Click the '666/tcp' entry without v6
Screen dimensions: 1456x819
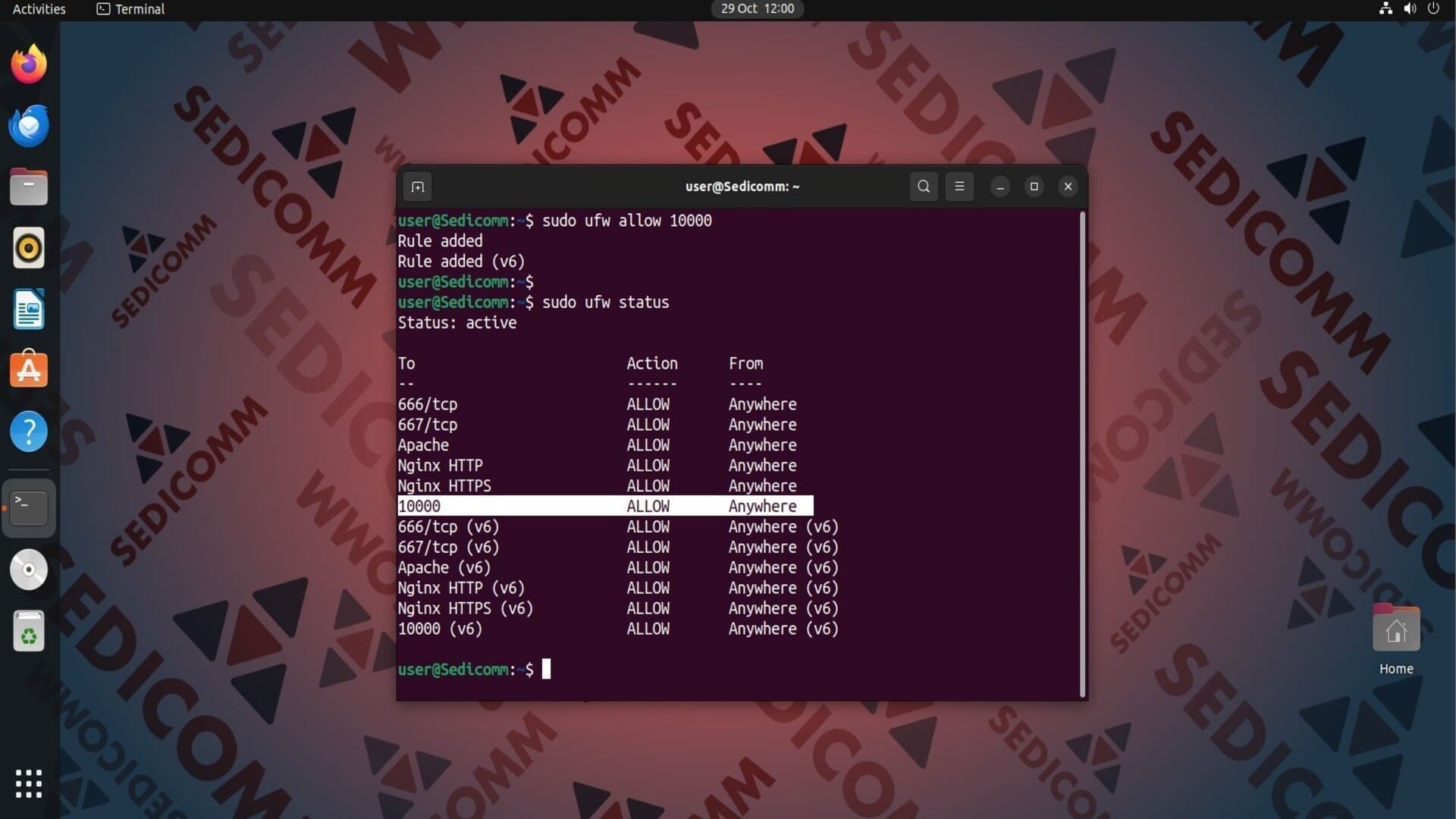428,404
